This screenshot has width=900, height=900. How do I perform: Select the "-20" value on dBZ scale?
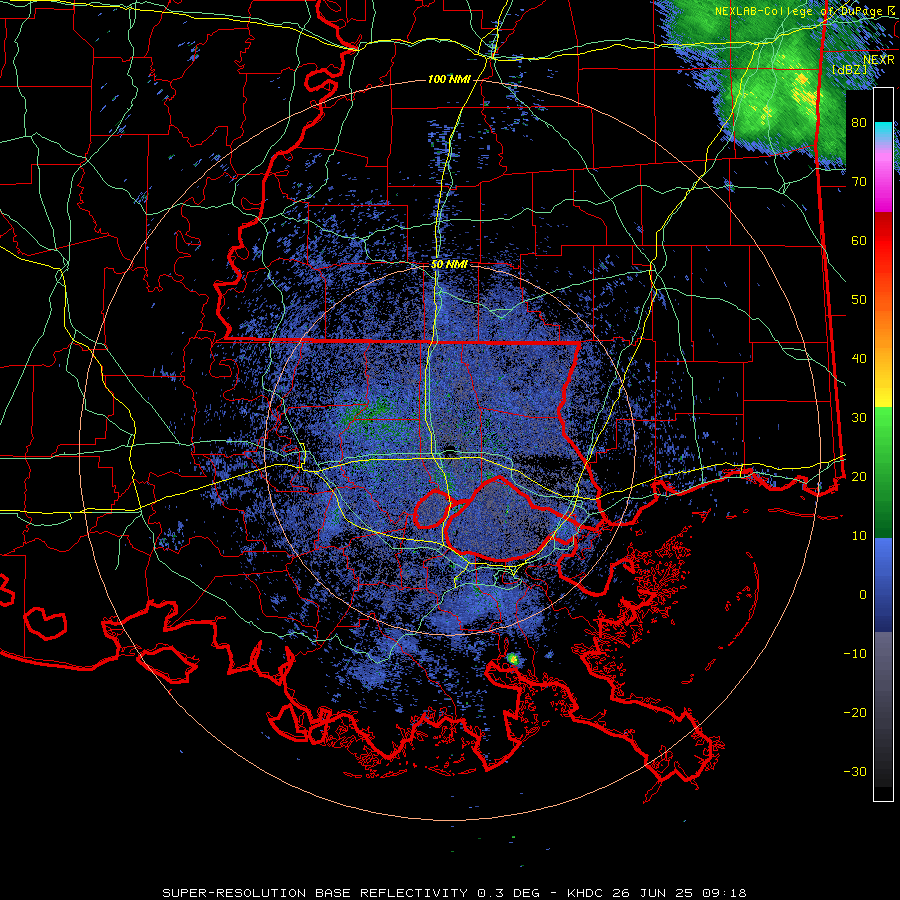855,712
